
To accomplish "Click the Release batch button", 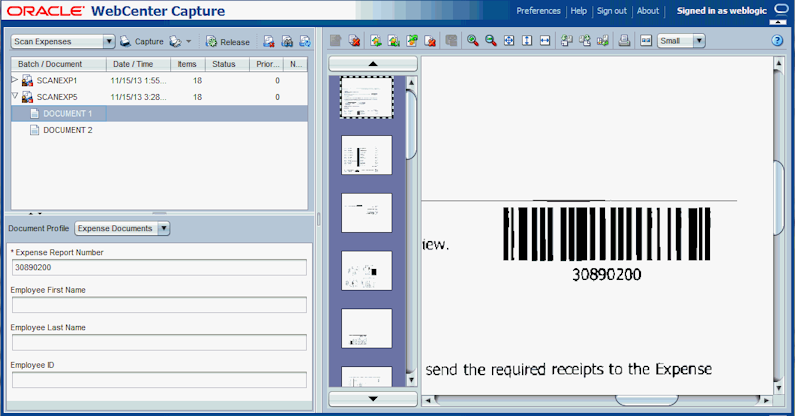I will (228, 42).
